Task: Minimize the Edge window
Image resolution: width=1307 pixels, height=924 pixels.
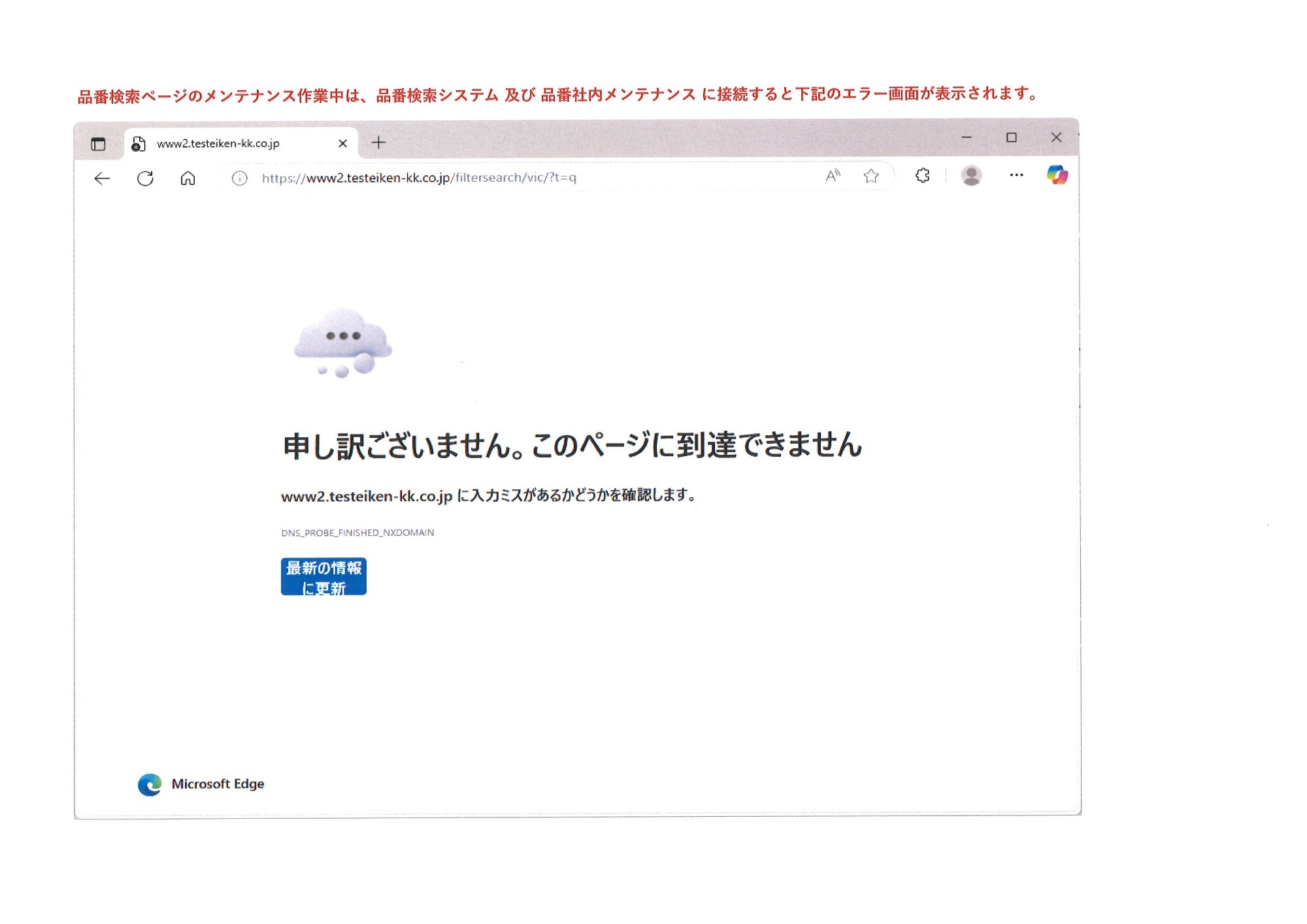Action: click(x=967, y=137)
